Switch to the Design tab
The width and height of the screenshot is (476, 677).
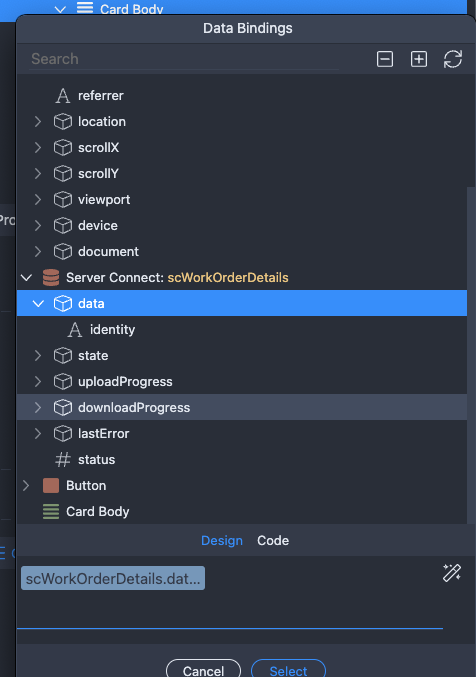(x=222, y=541)
